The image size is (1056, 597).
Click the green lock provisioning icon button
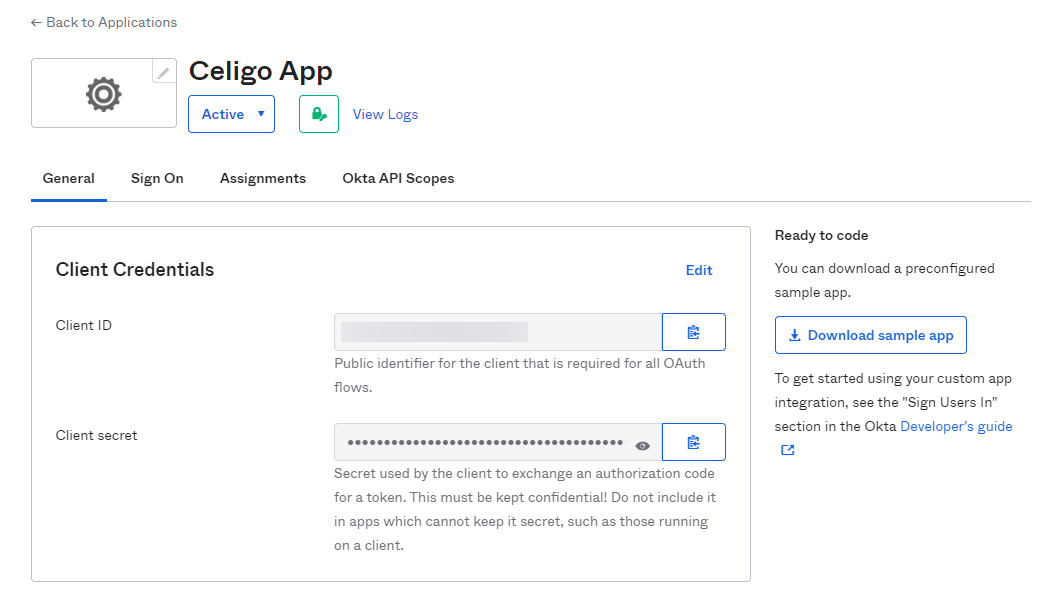pos(319,114)
